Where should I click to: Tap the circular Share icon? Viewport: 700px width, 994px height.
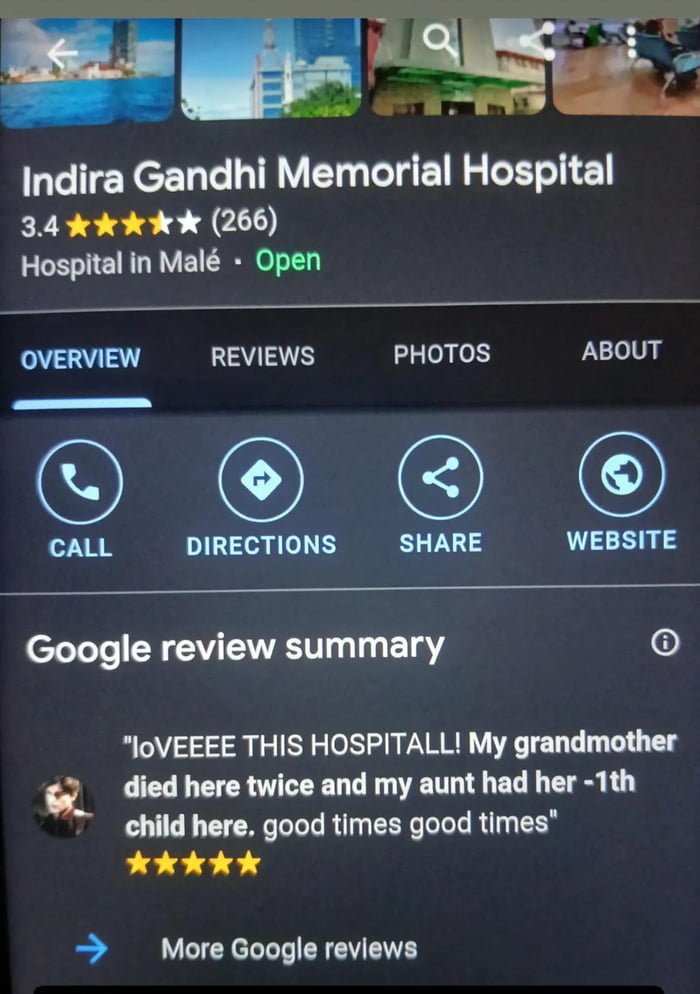[x=441, y=477]
